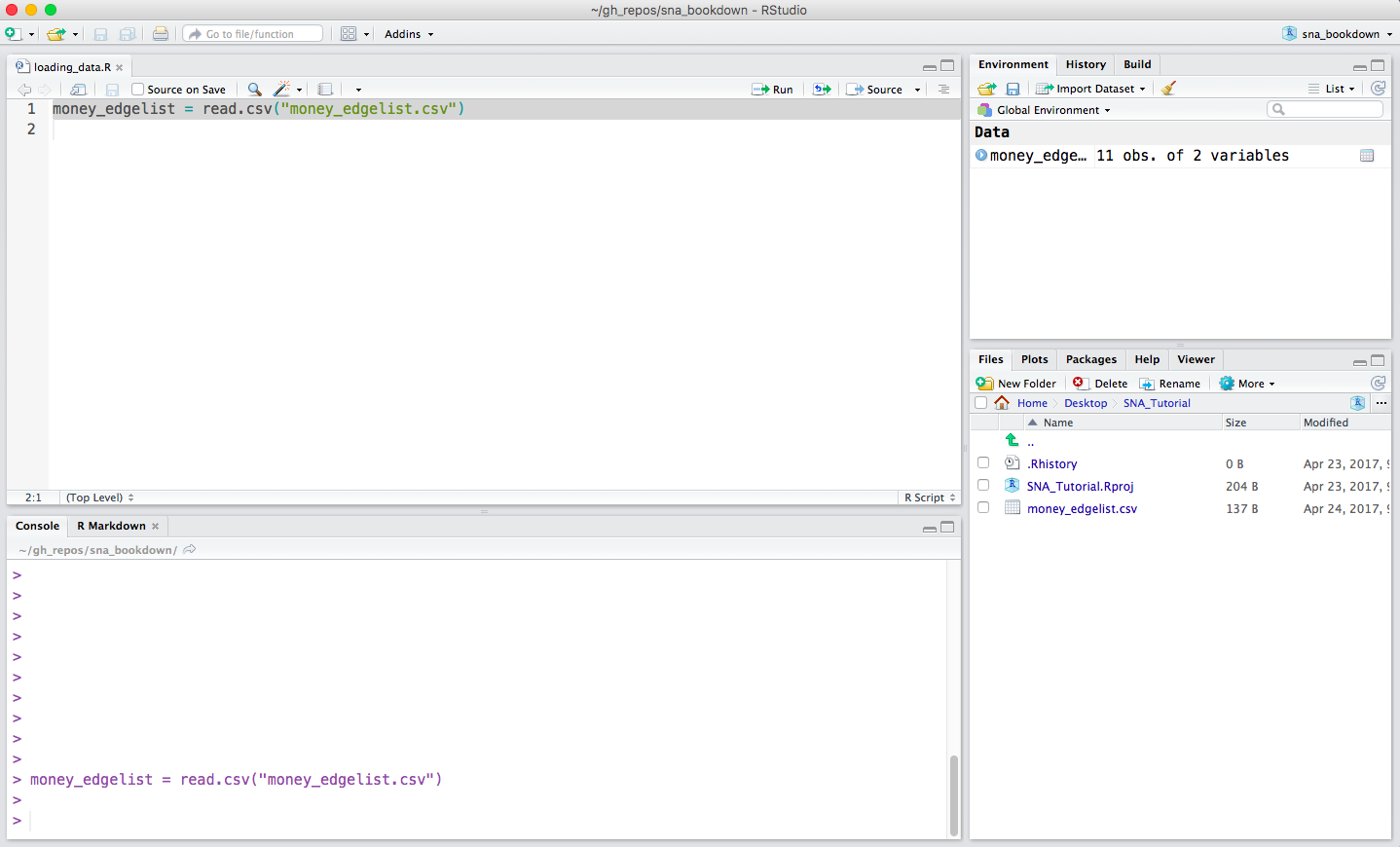This screenshot has height=847, width=1400.
Task: Open SNA_Tutorial.Rproj file link
Action: click(x=1080, y=487)
